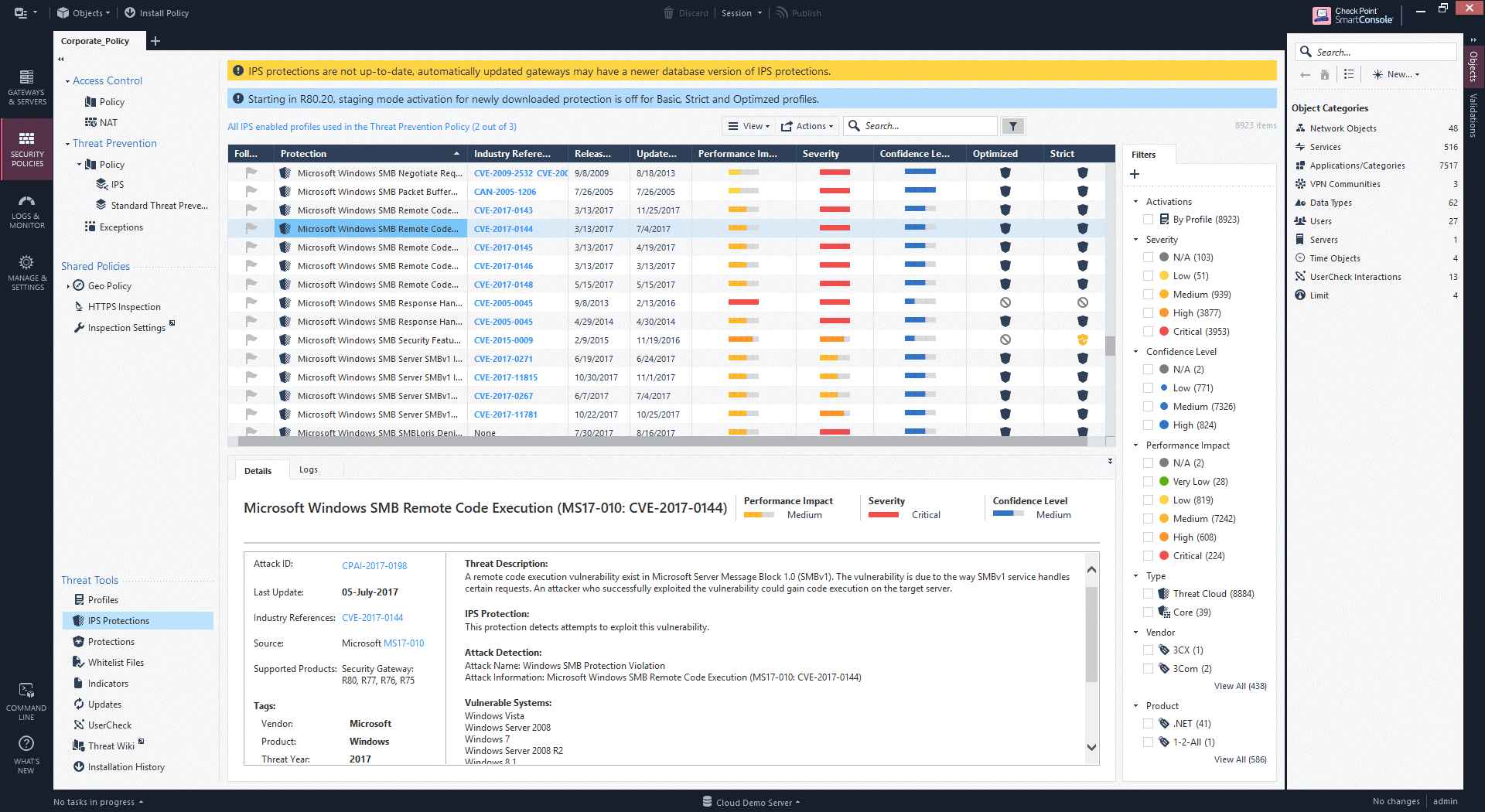Collapse the Access Control tree section
The width and height of the screenshot is (1485, 812).
(67, 81)
